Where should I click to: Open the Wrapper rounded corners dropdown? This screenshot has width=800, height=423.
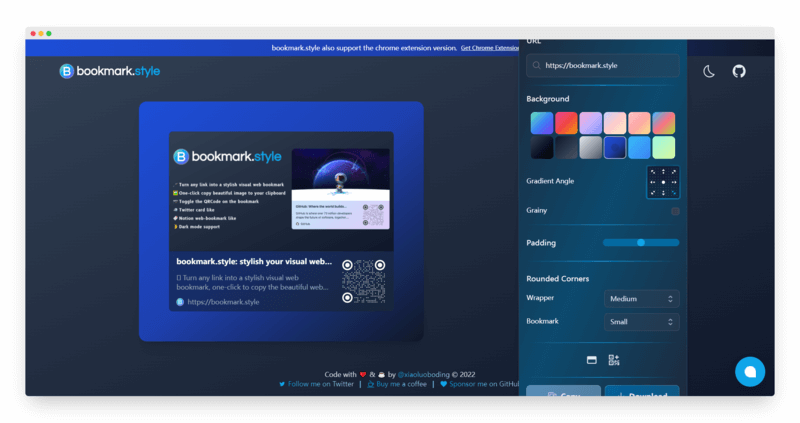[x=642, y=298]
